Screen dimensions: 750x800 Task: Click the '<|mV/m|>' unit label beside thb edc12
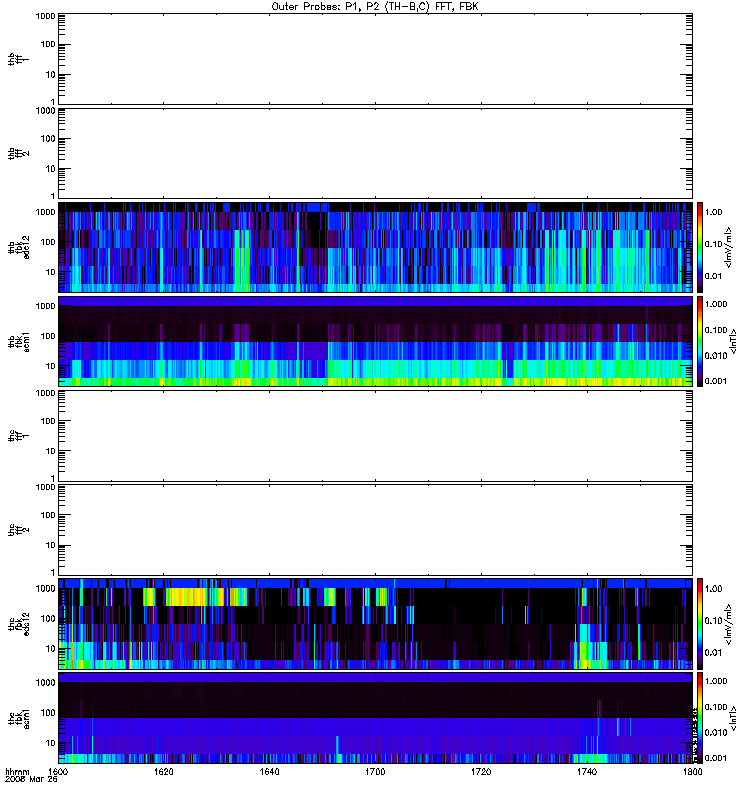[x=729, y=247]
